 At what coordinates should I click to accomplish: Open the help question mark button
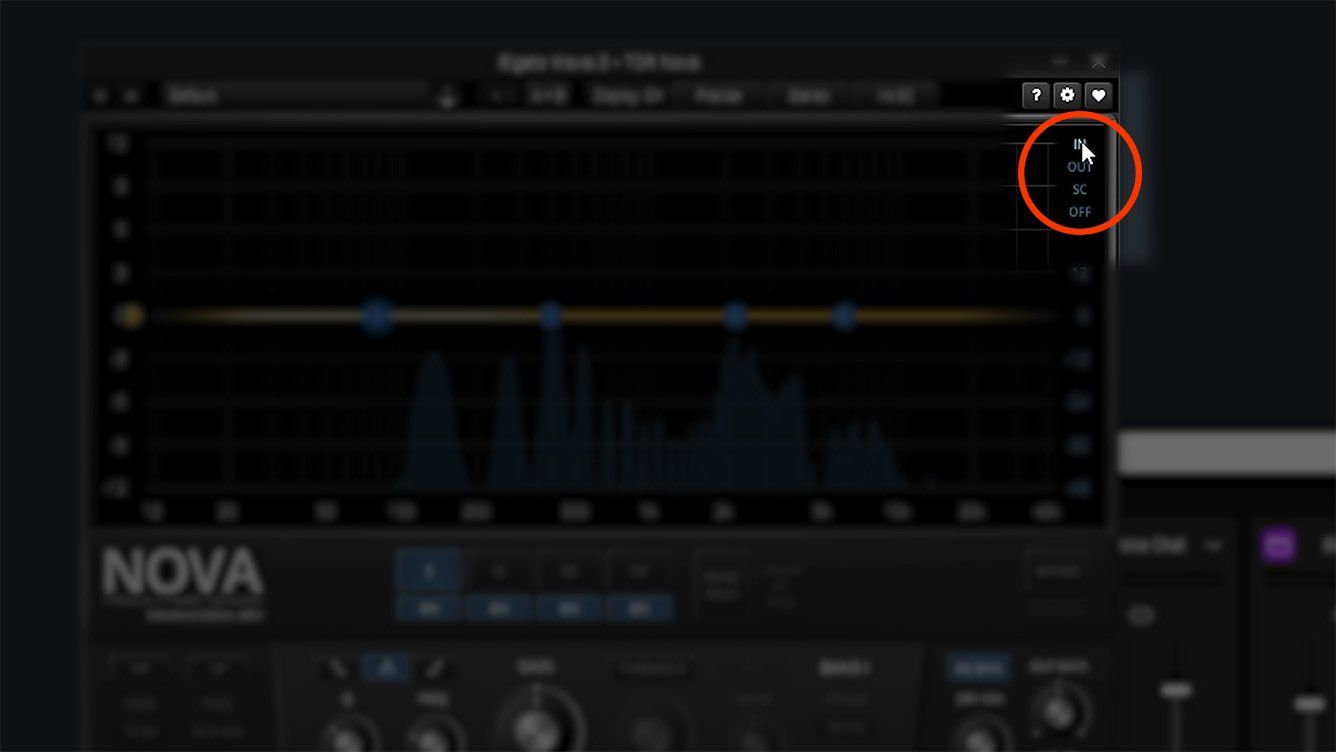(1036, 95)
